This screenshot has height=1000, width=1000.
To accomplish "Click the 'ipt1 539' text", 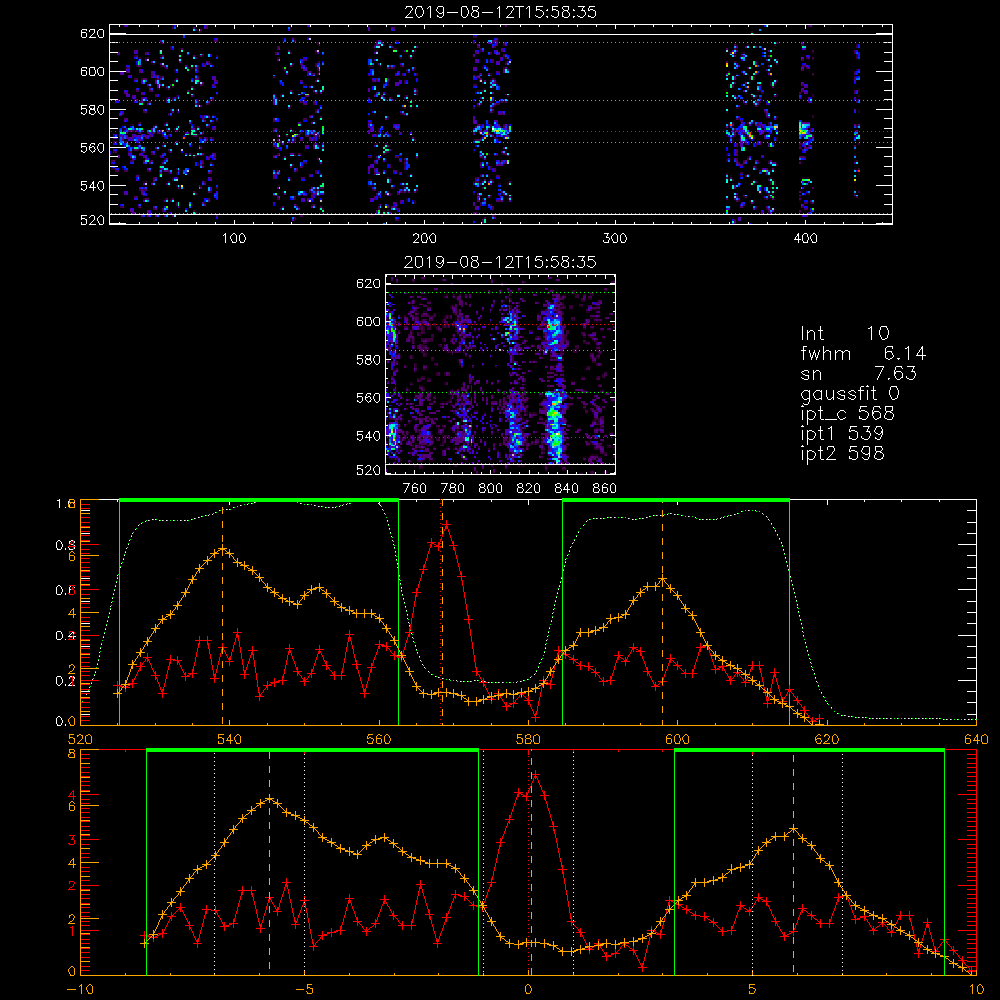I will (842, 434).
